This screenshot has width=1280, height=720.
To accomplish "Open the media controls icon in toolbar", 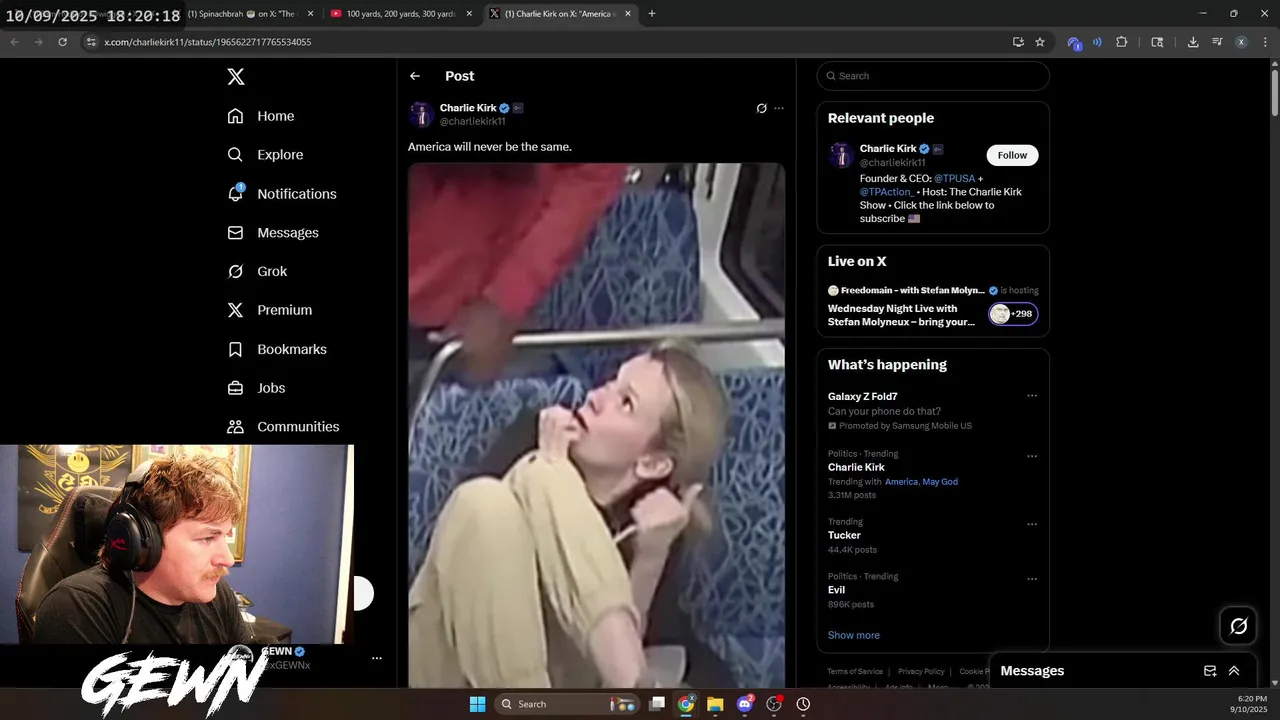I will coord(1217,42).
